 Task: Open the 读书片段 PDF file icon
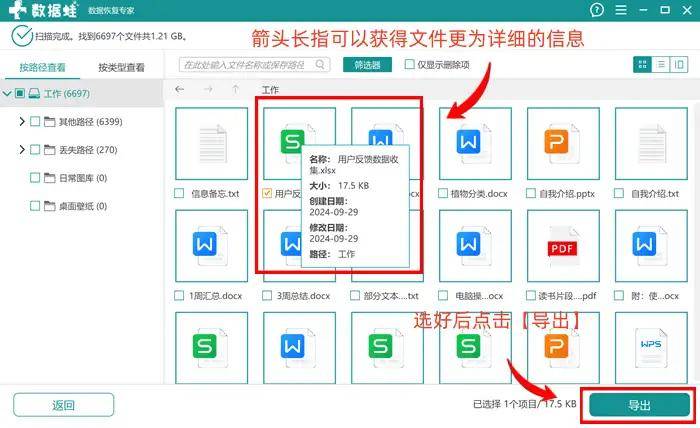(562, 246)
